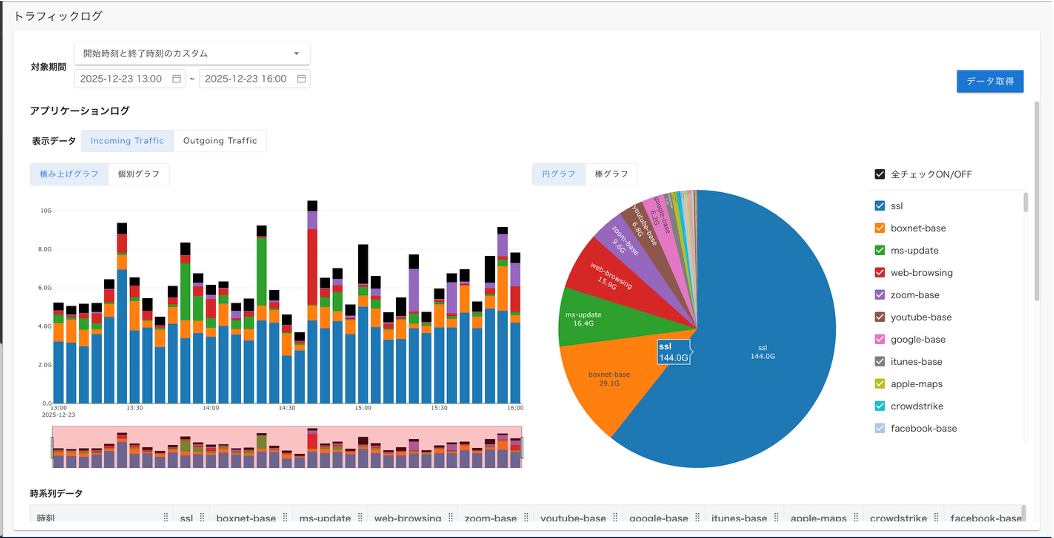Click the web-browsing column grip icon
The height and width of the screenshot is (538, 1054).
pyautogui.click(x=450, y=518)
